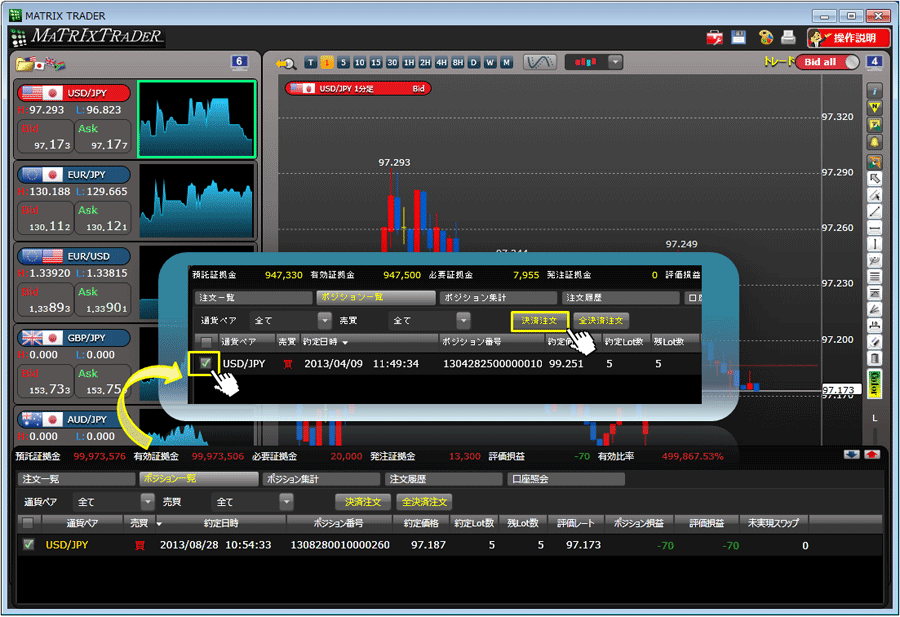
Task: Click the 約定日時 column header
Action: click(x=221, y=523)
